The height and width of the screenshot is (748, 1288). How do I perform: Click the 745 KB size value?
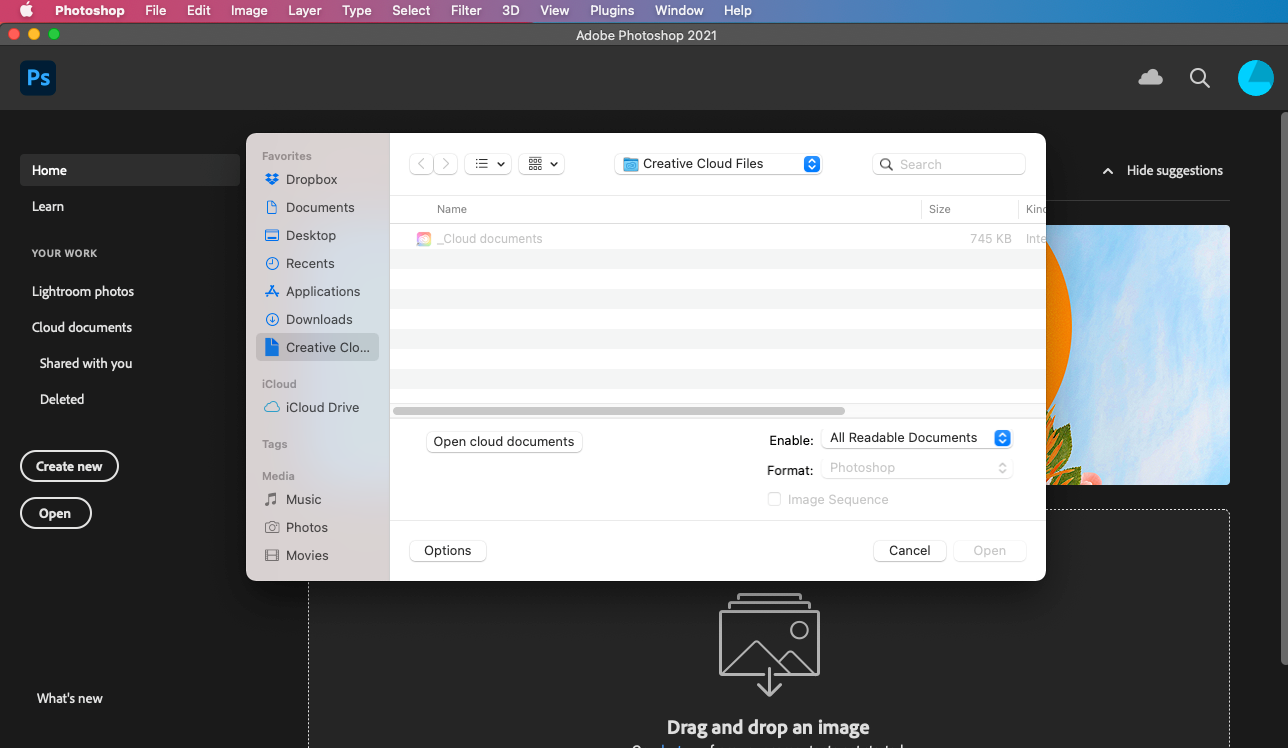pos(991,239)
